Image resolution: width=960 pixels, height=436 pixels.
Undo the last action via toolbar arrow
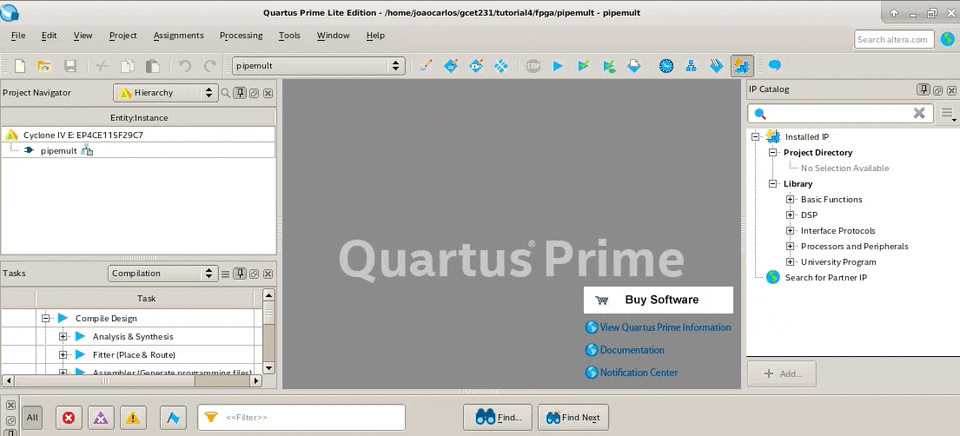184,66
